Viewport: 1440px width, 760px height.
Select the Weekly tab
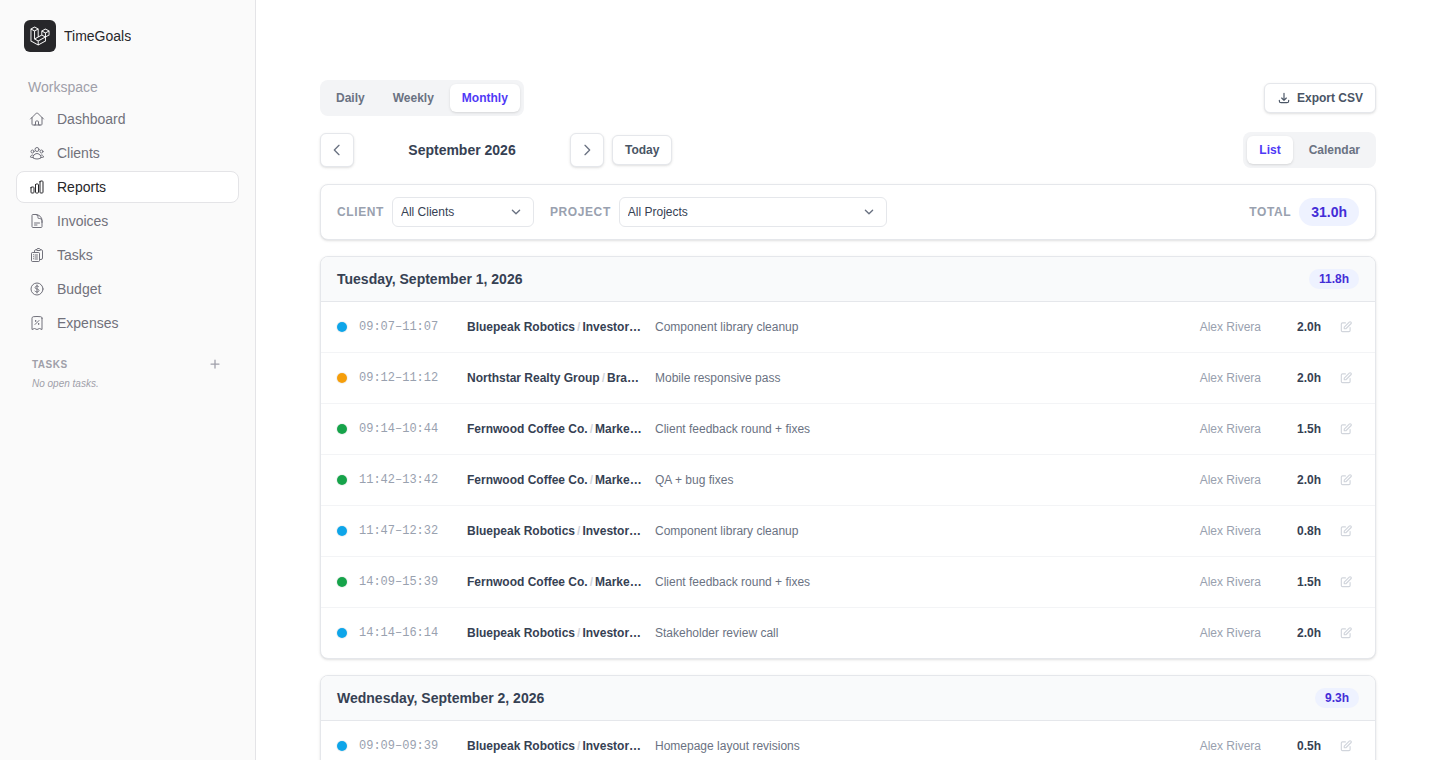(413, 98)
